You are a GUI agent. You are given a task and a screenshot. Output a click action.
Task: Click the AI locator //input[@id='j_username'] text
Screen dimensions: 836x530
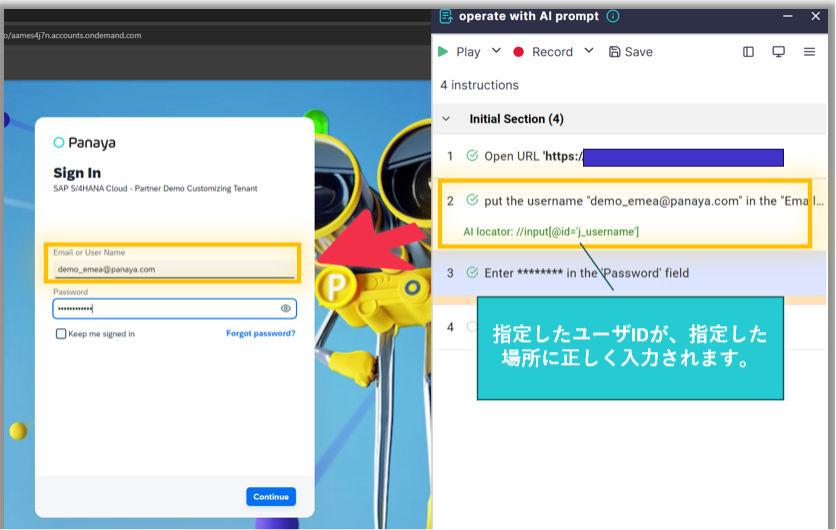coord(551,232)
